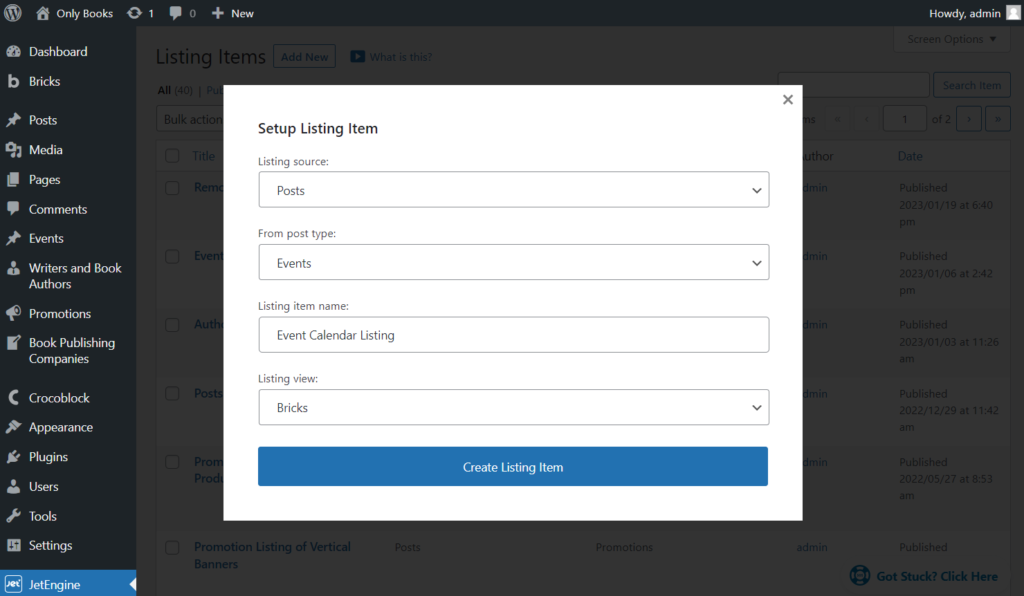1024x596 pixels.
Task: Open the What is this? link
Action: click(x=400, y=57)
